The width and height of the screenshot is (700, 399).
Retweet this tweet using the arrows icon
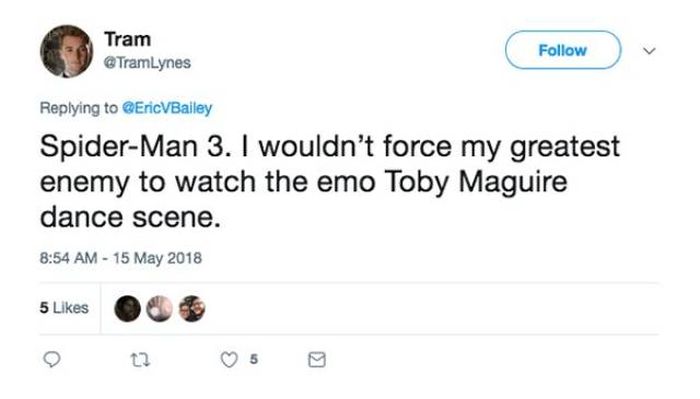(140, 360)
